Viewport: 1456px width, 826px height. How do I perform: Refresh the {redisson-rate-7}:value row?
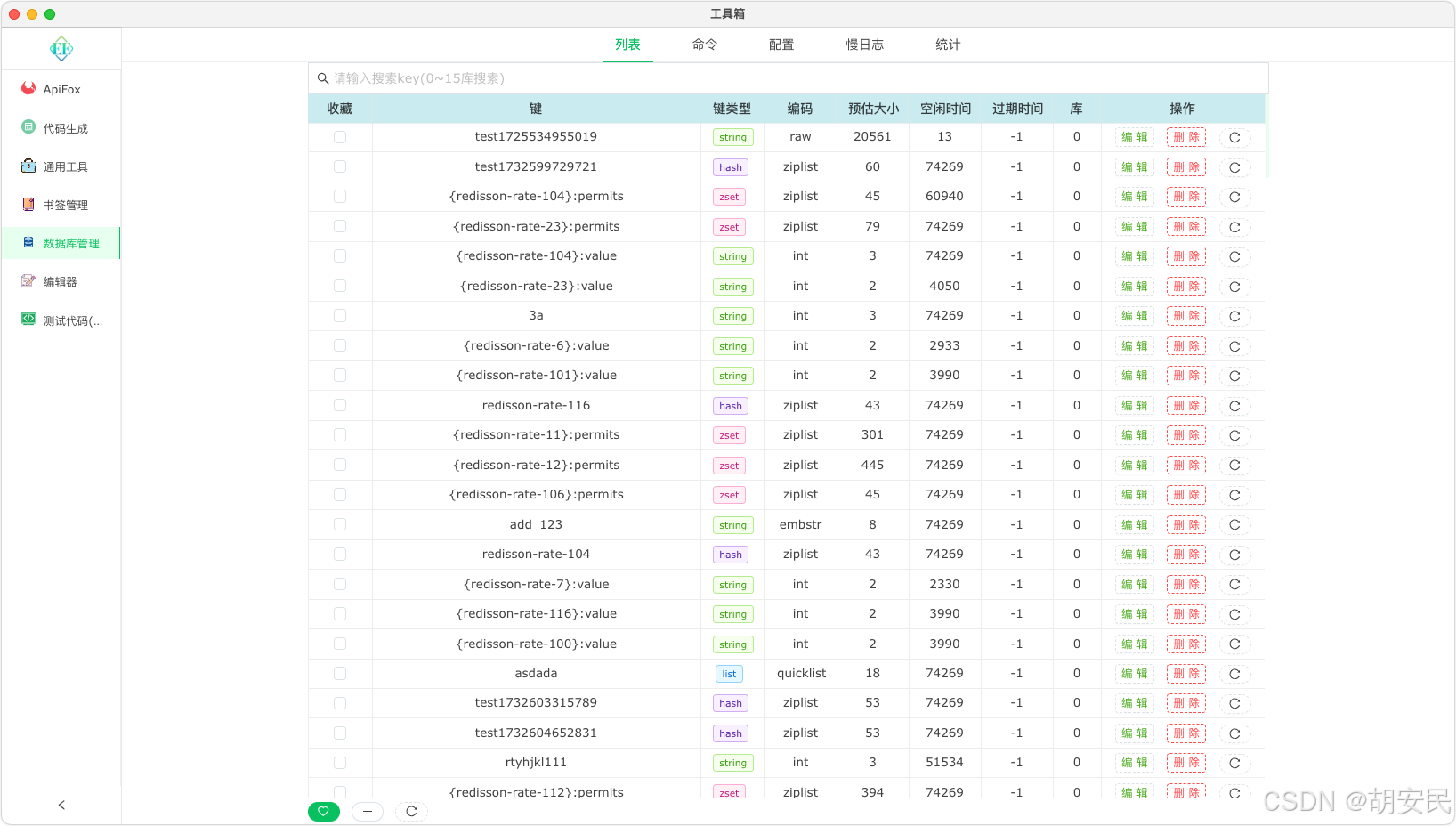point(1234,585)
